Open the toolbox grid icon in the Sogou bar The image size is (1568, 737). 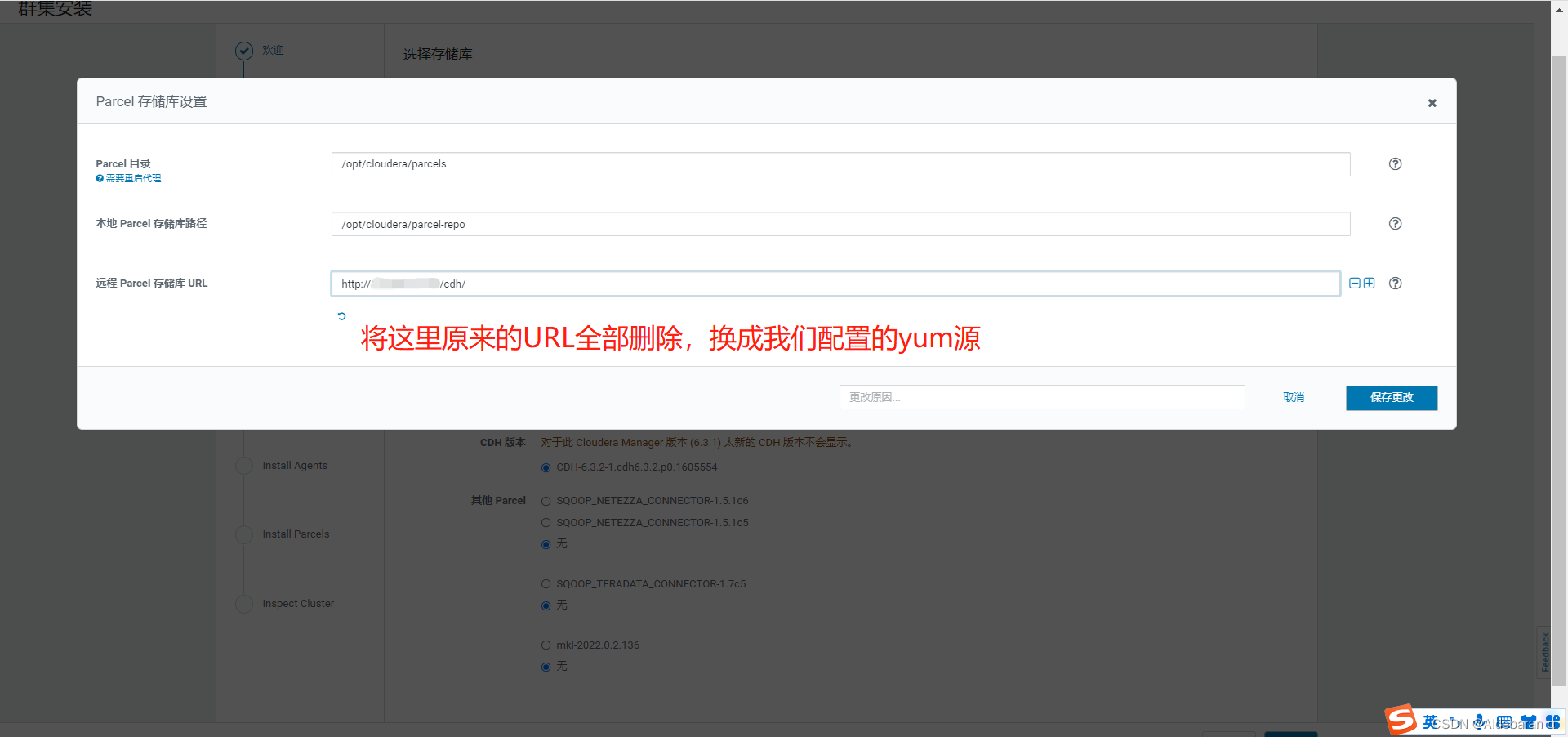pyautogui.click(x=1552, y=722)
